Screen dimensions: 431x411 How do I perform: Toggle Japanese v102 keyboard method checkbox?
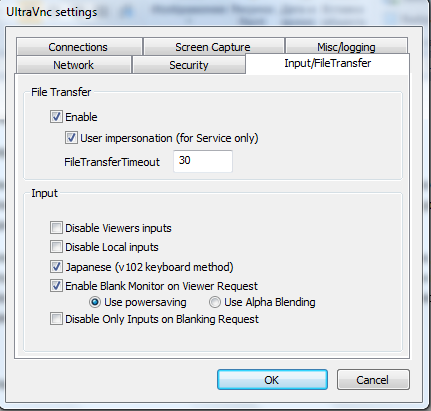coord(56,267)
